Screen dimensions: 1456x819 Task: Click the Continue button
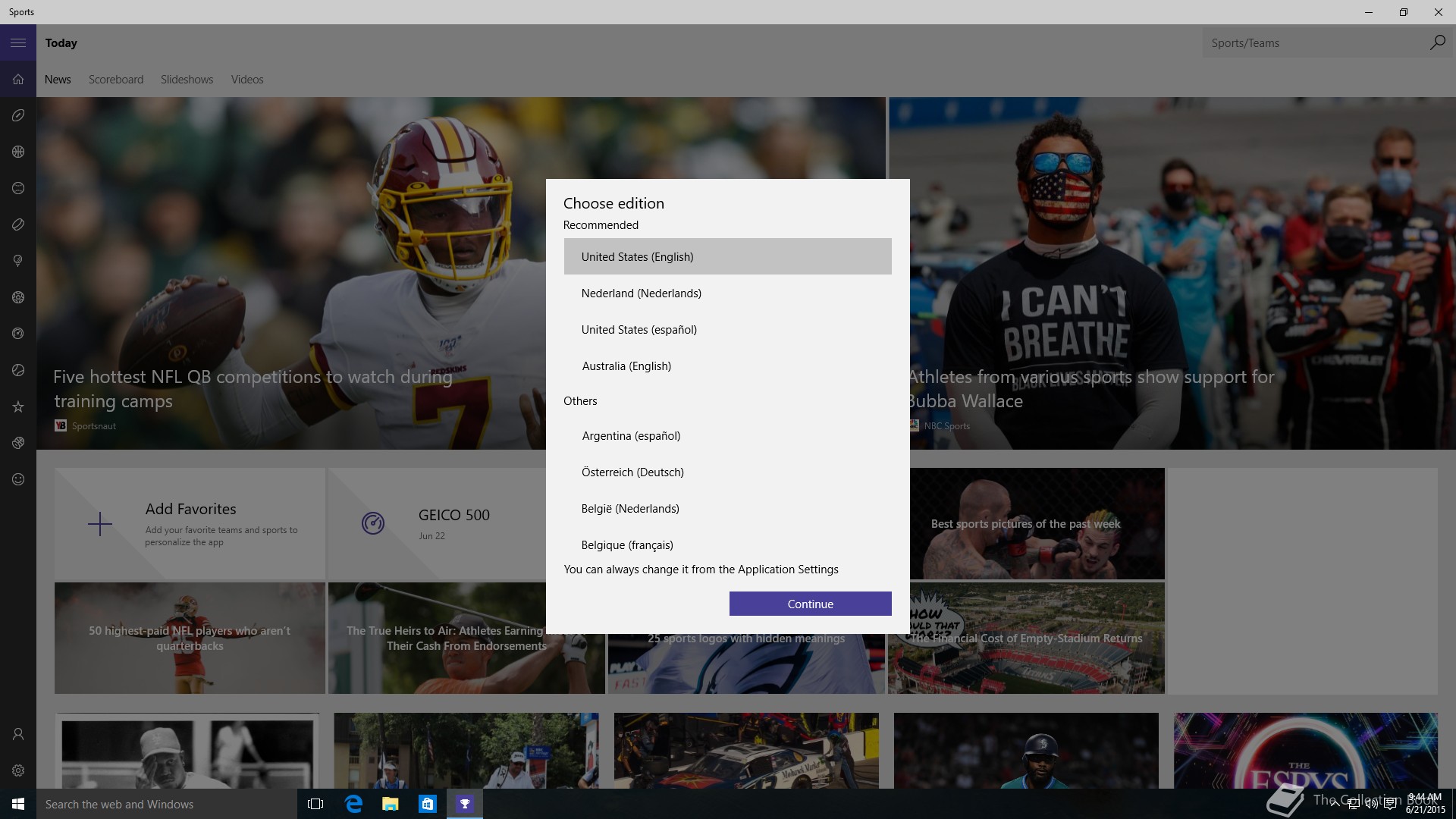pyautogui.click(x=810, y=604)
